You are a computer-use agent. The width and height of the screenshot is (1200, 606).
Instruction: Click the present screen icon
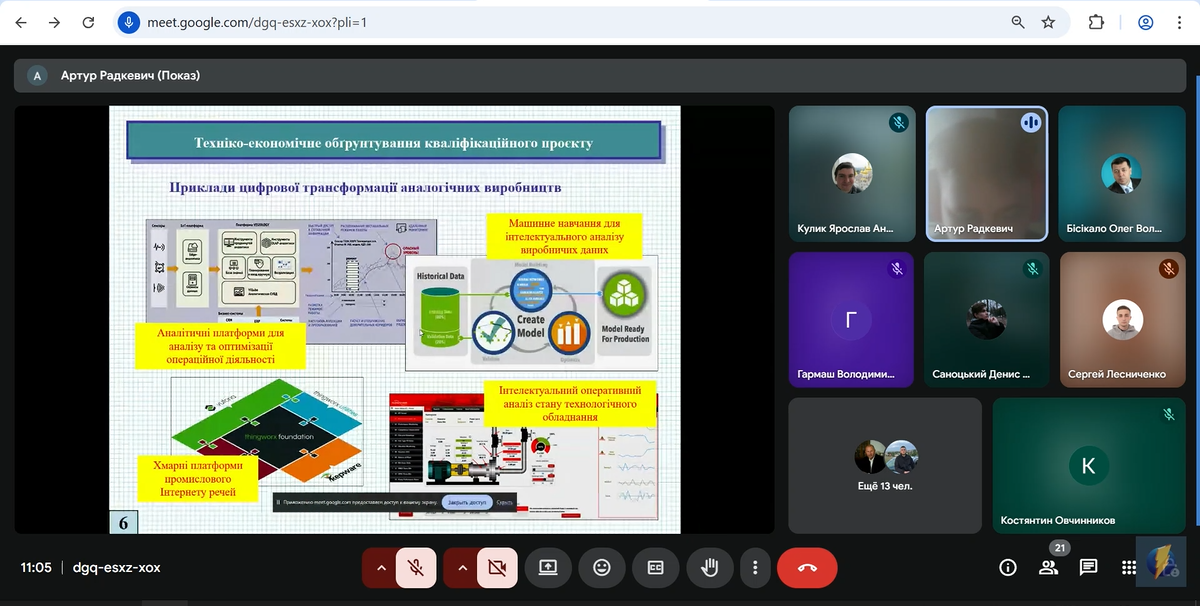pyautogui.click(x=548, y=567)
